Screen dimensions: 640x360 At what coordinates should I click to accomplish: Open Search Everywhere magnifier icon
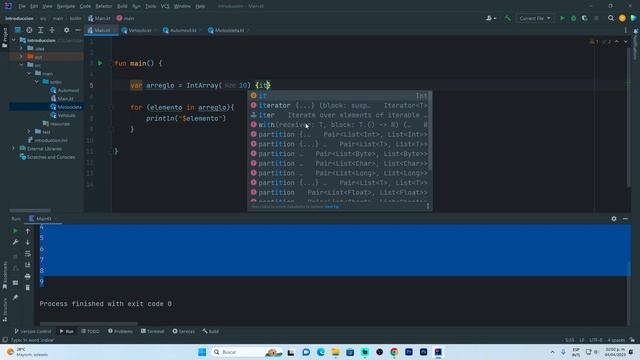pos(611,18)
